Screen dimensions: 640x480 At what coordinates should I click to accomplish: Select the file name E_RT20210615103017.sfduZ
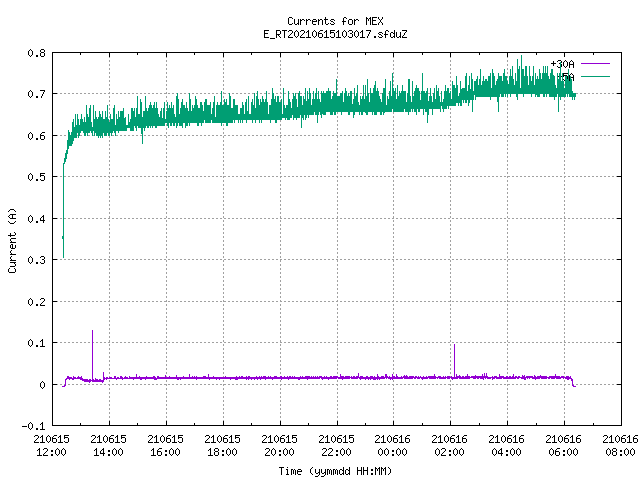[x=335, y=34]
